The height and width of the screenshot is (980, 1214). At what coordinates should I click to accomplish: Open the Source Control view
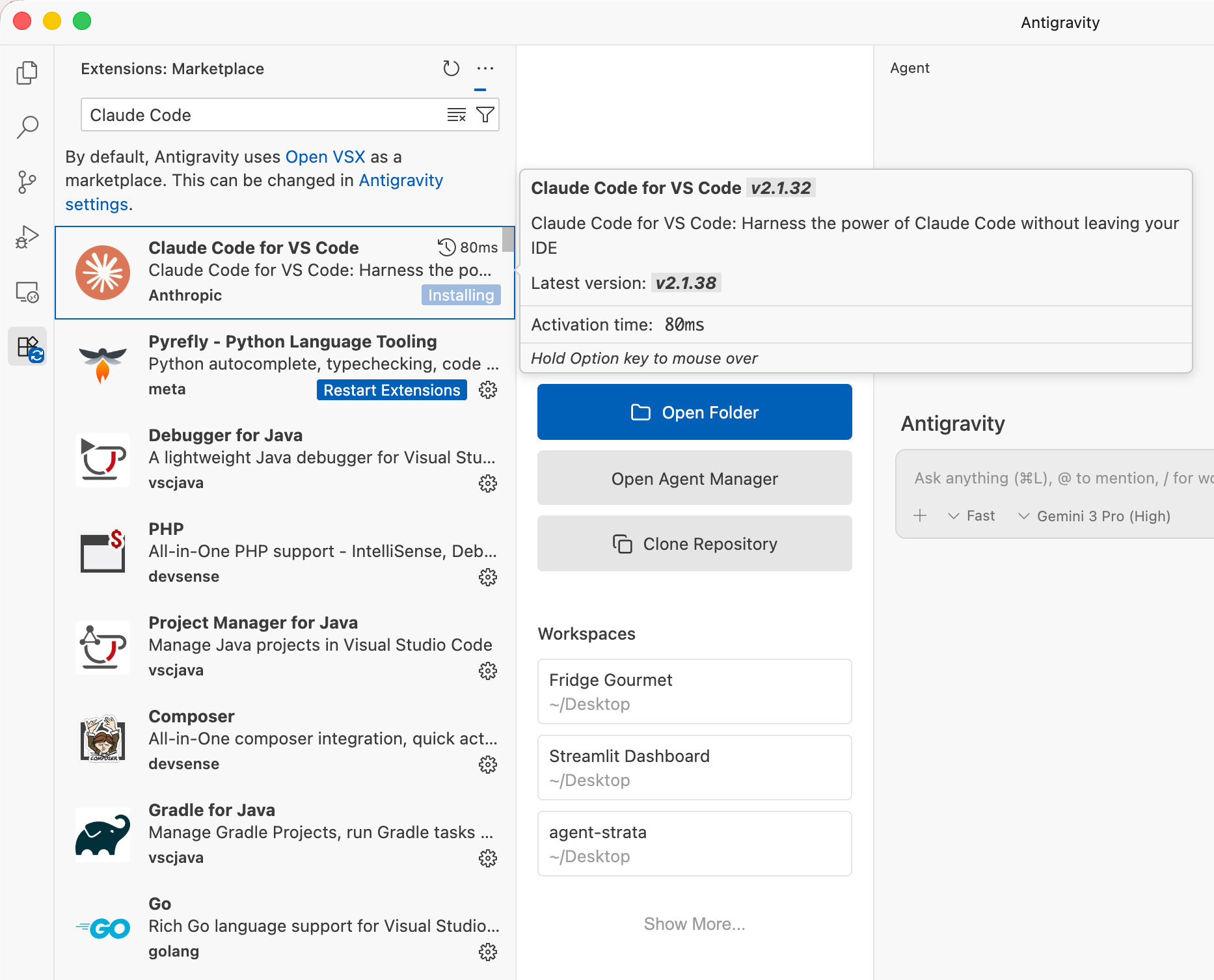27,182
